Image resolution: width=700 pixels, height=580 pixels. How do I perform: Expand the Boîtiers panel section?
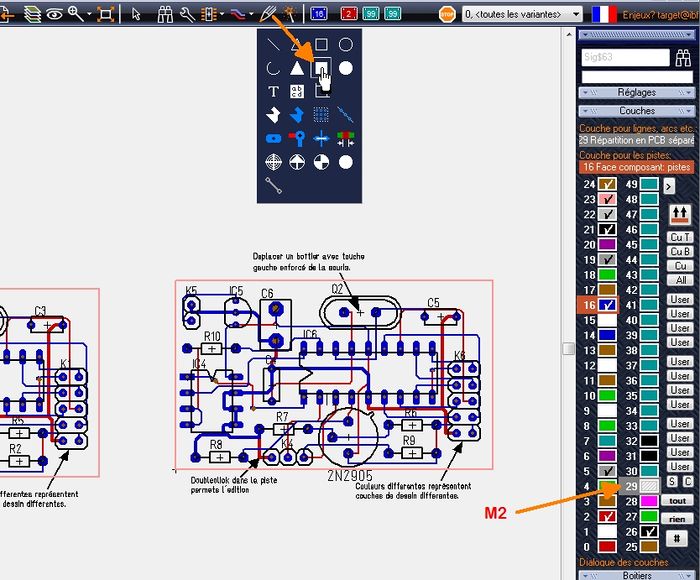636,575
